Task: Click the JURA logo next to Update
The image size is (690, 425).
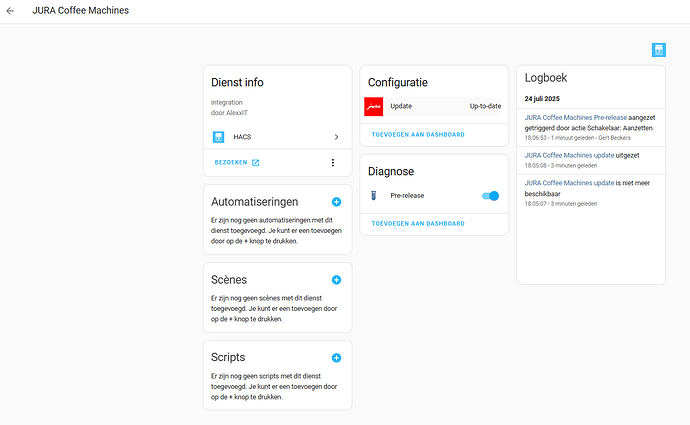Action: pos(374,106)
